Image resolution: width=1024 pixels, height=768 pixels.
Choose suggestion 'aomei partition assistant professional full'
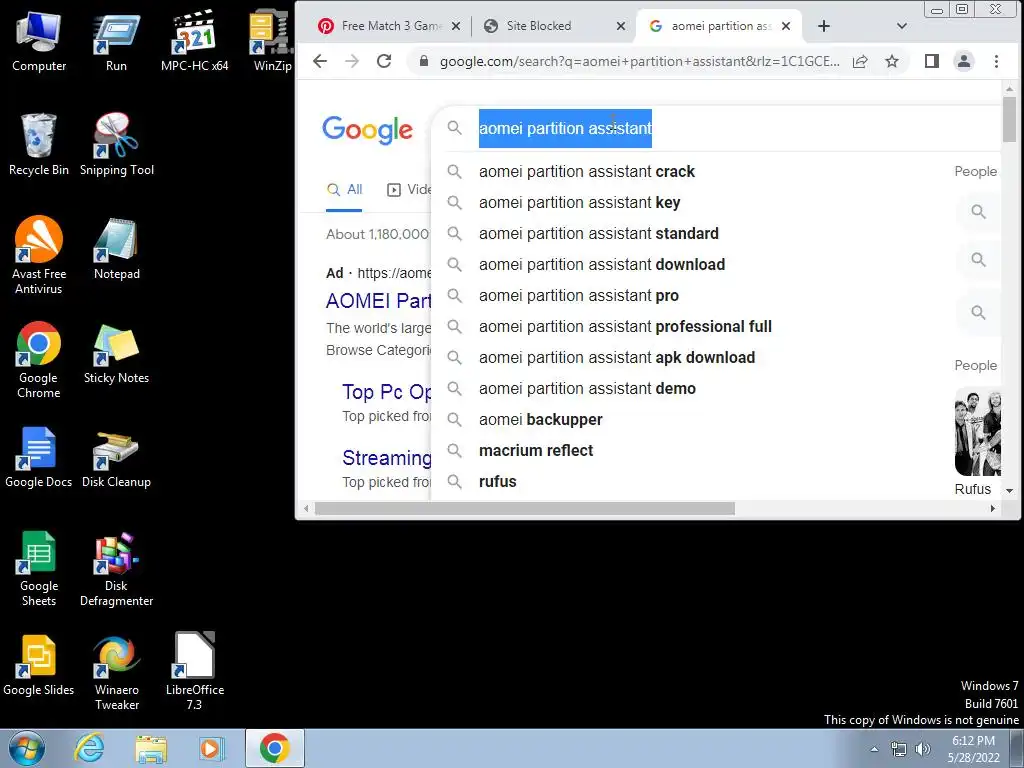coord(625,327)
